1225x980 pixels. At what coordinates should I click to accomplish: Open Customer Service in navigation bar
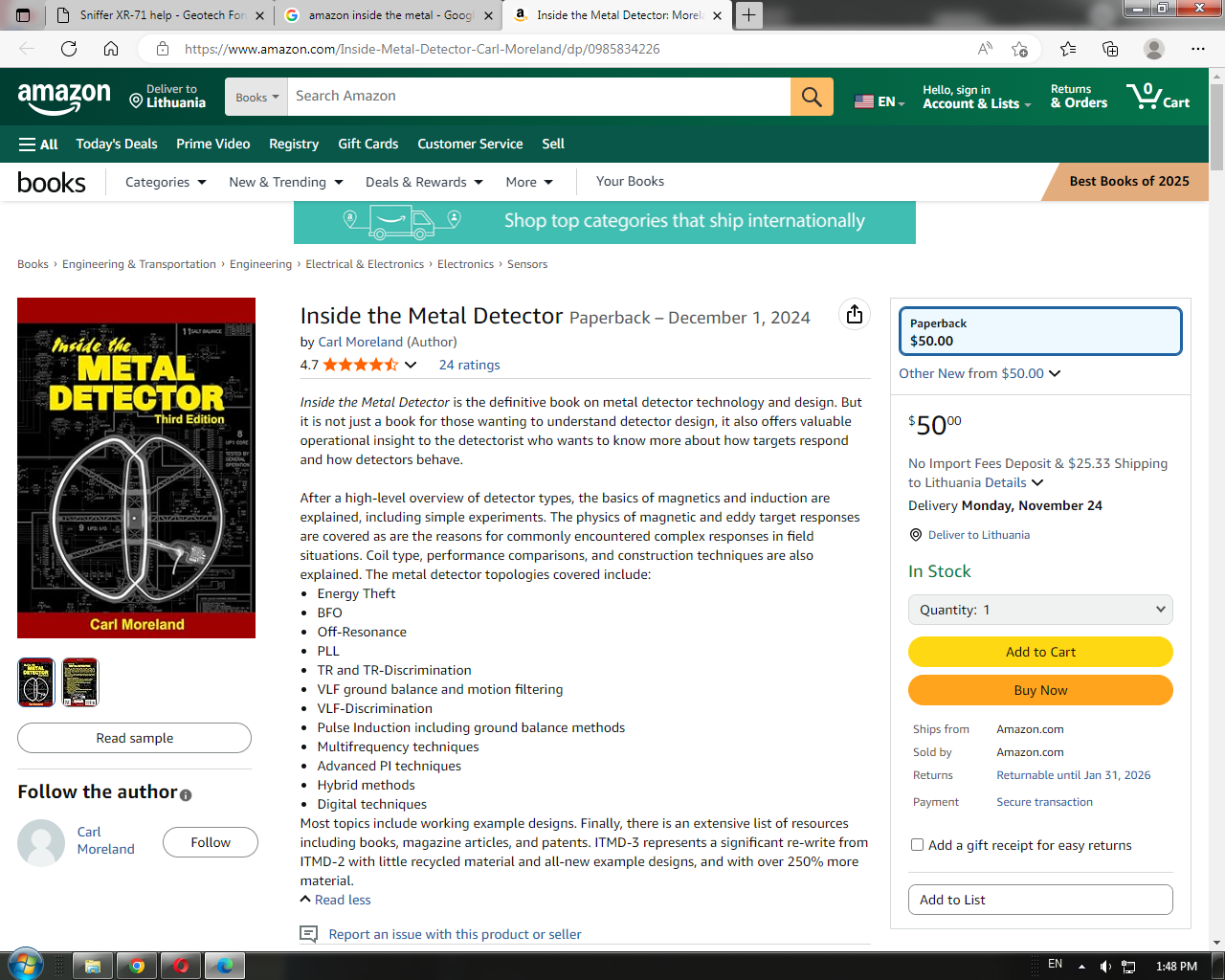(x=470, y=144)
